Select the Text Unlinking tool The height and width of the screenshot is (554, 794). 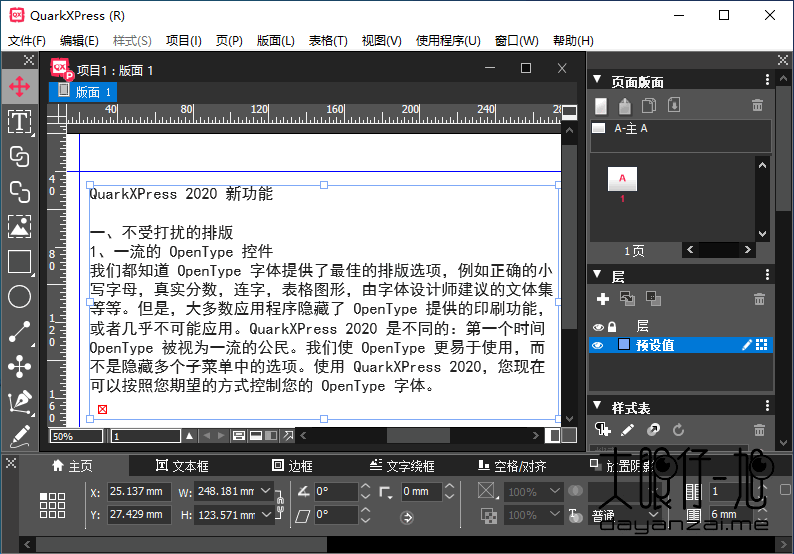19,192
